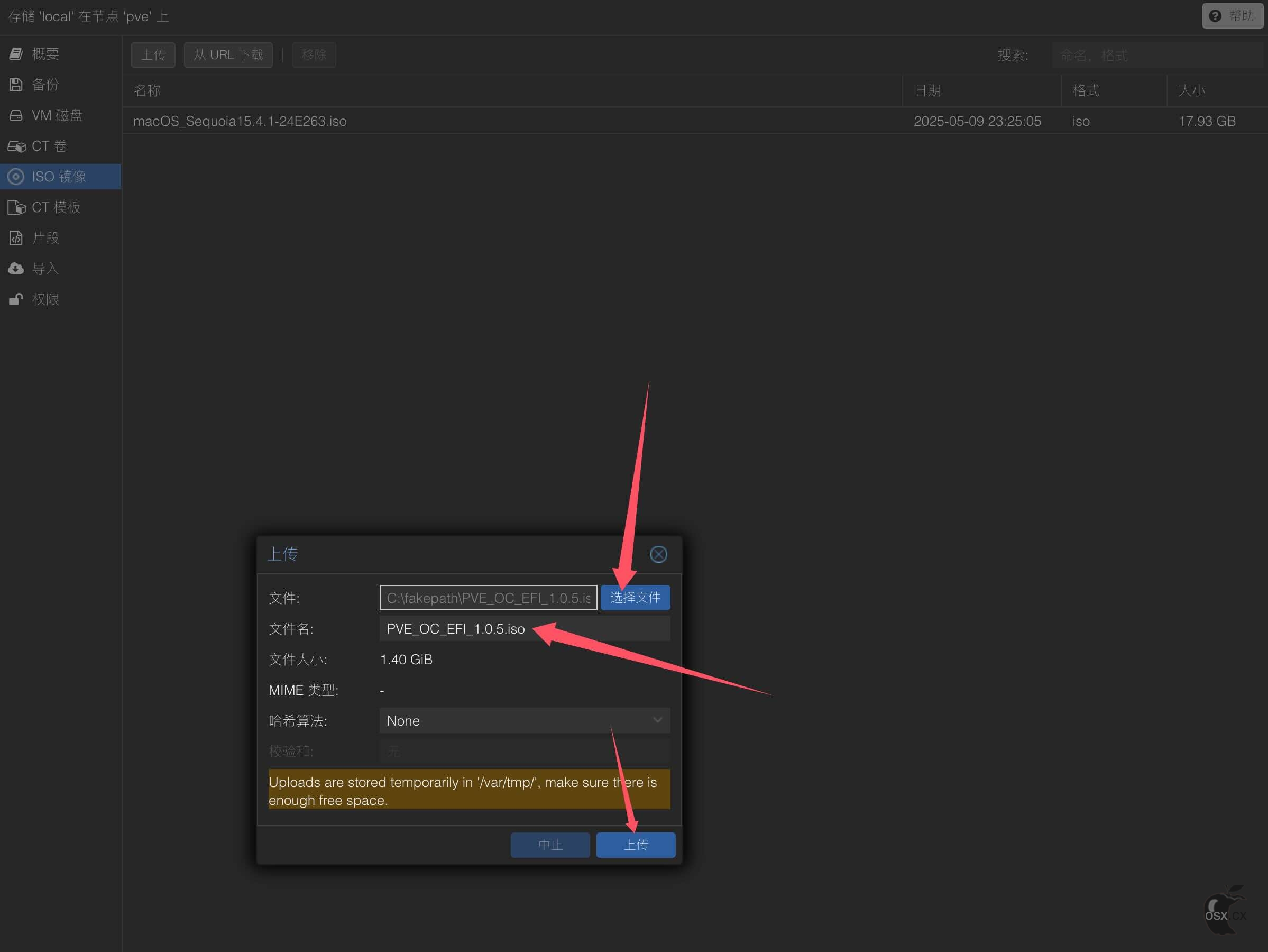Viewport: 1268px width, 952px height.
Task: Open the VM 磁盘 section
Action: pyautogui.click(x=61, y=115)
